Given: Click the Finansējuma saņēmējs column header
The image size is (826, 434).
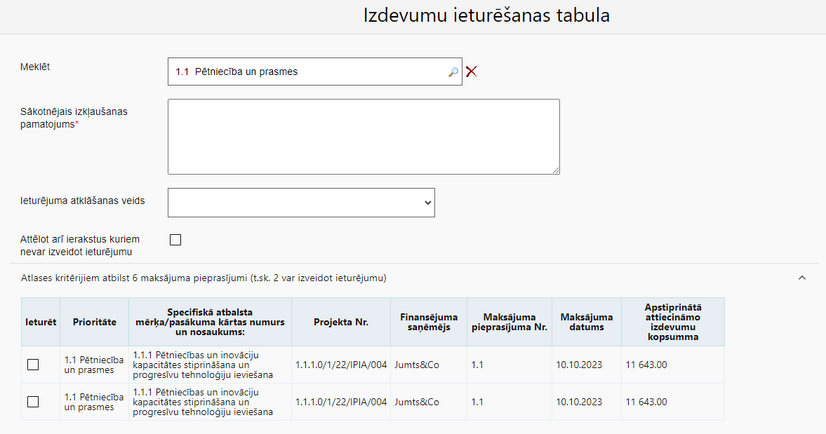Looking at the screenshot, I should 429,322.
